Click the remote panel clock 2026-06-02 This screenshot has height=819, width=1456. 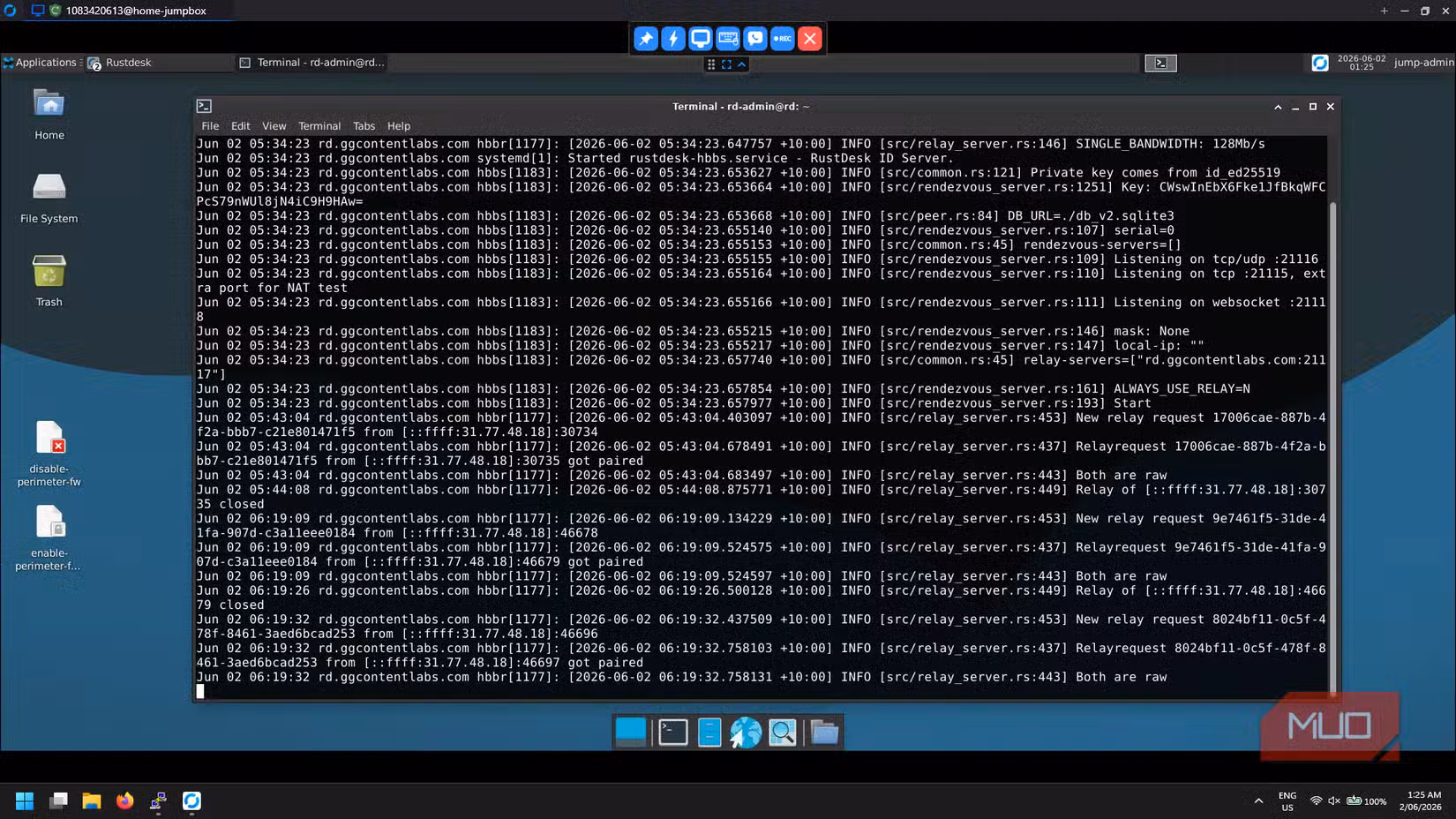pyautogui.click(x=1362, y=63)
